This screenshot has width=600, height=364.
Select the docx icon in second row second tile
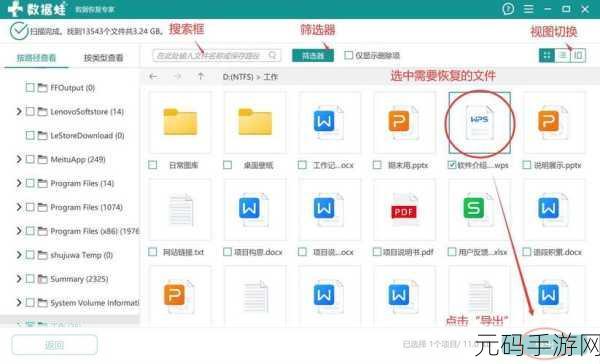click(x=253, y=209)
